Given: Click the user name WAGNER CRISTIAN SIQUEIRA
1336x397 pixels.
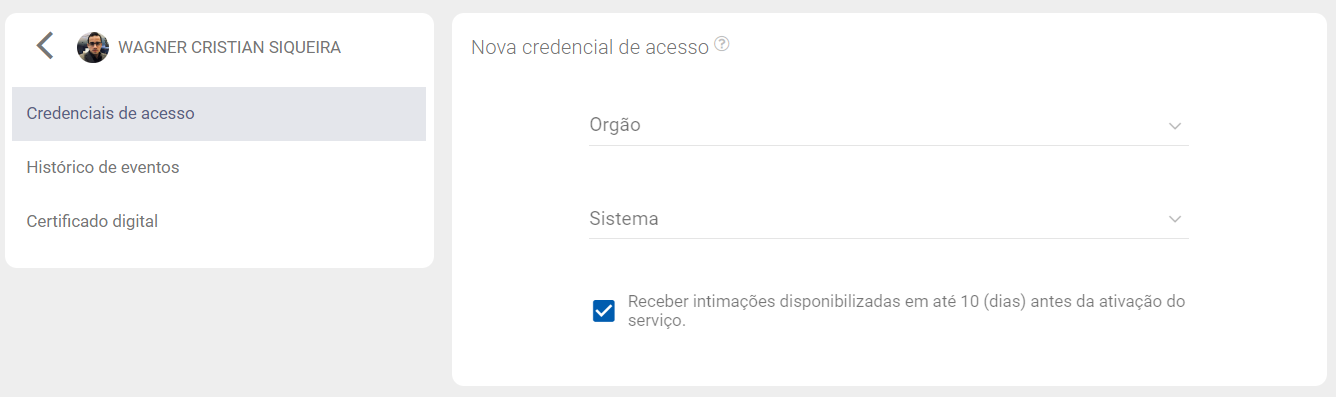Looking at the screenshot, I should coord(229,47).
